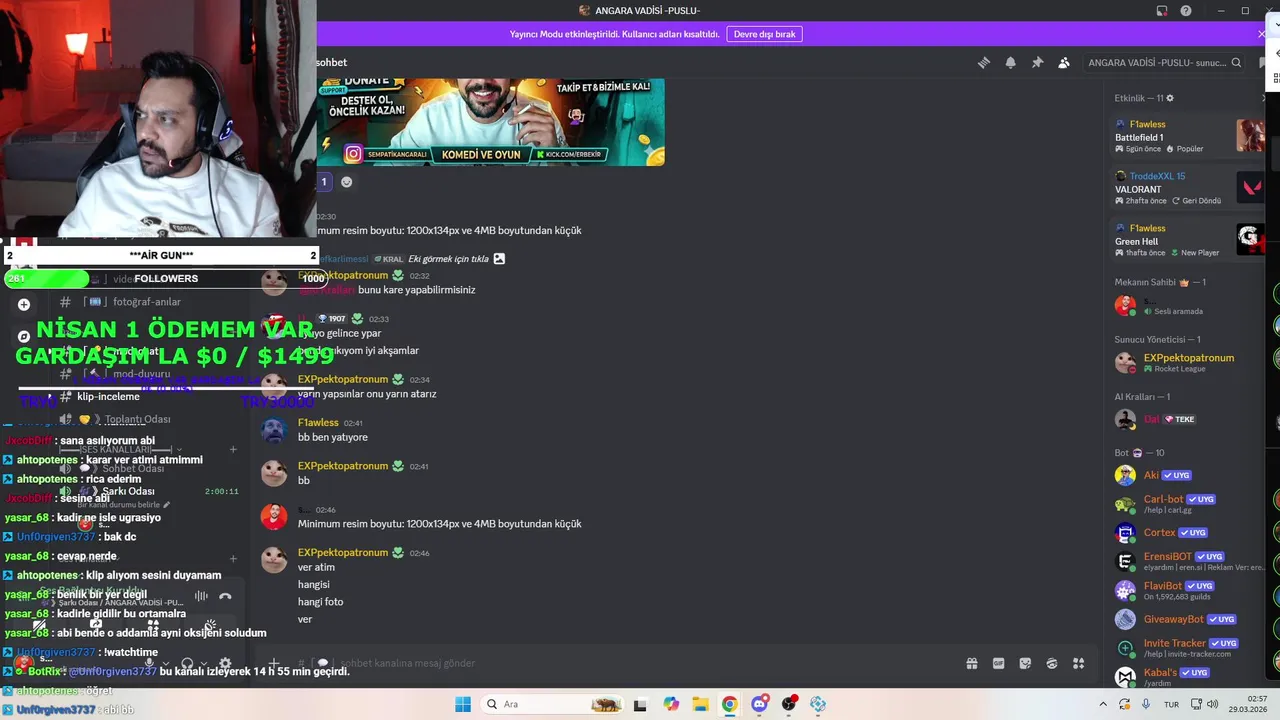Disconnect from voice with the hang-up icon
The width and height of the screenshot is (1280, 720).
click(225, 596)
